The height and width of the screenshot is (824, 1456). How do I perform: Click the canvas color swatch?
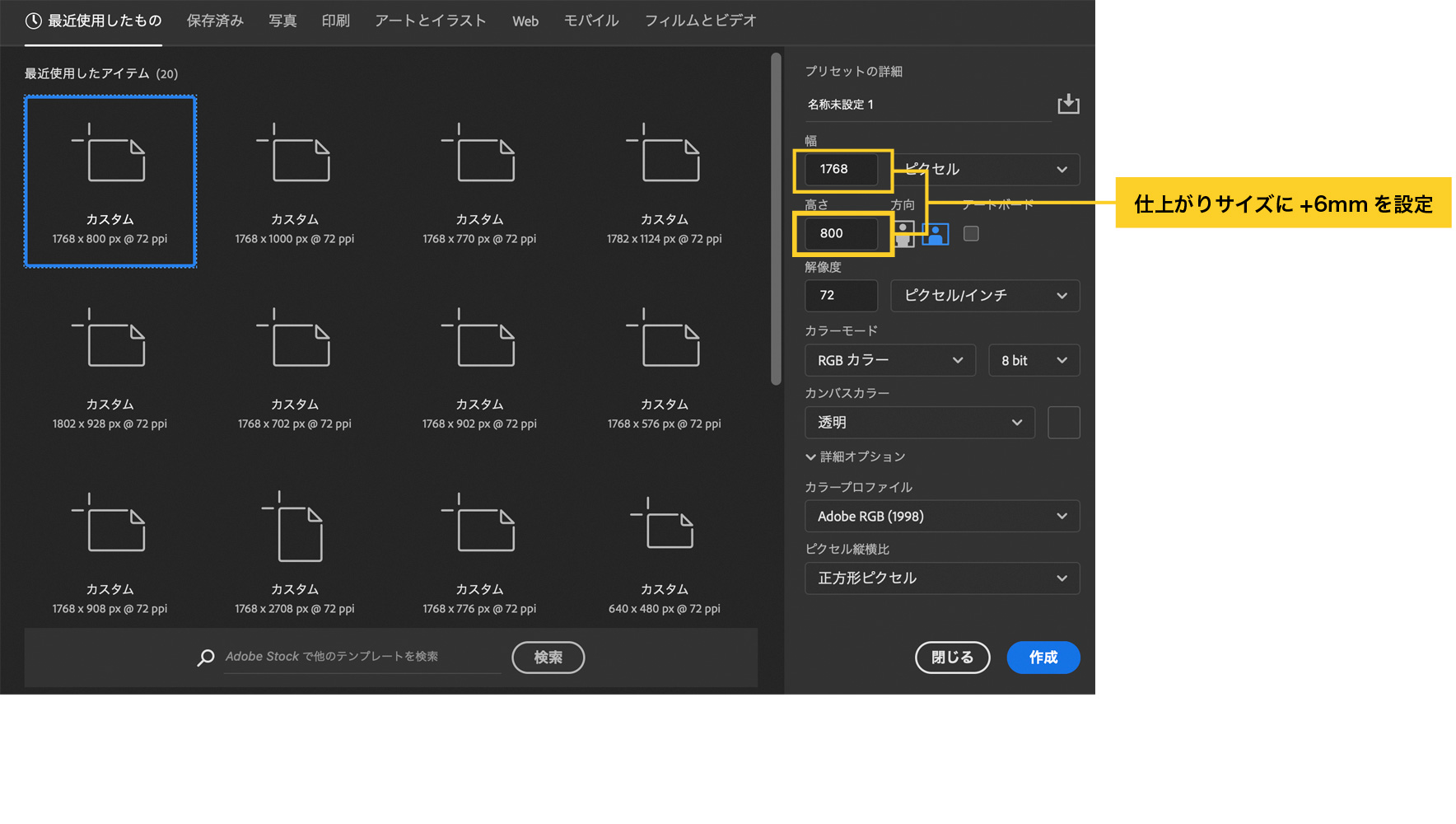(x=1063, y=422)
